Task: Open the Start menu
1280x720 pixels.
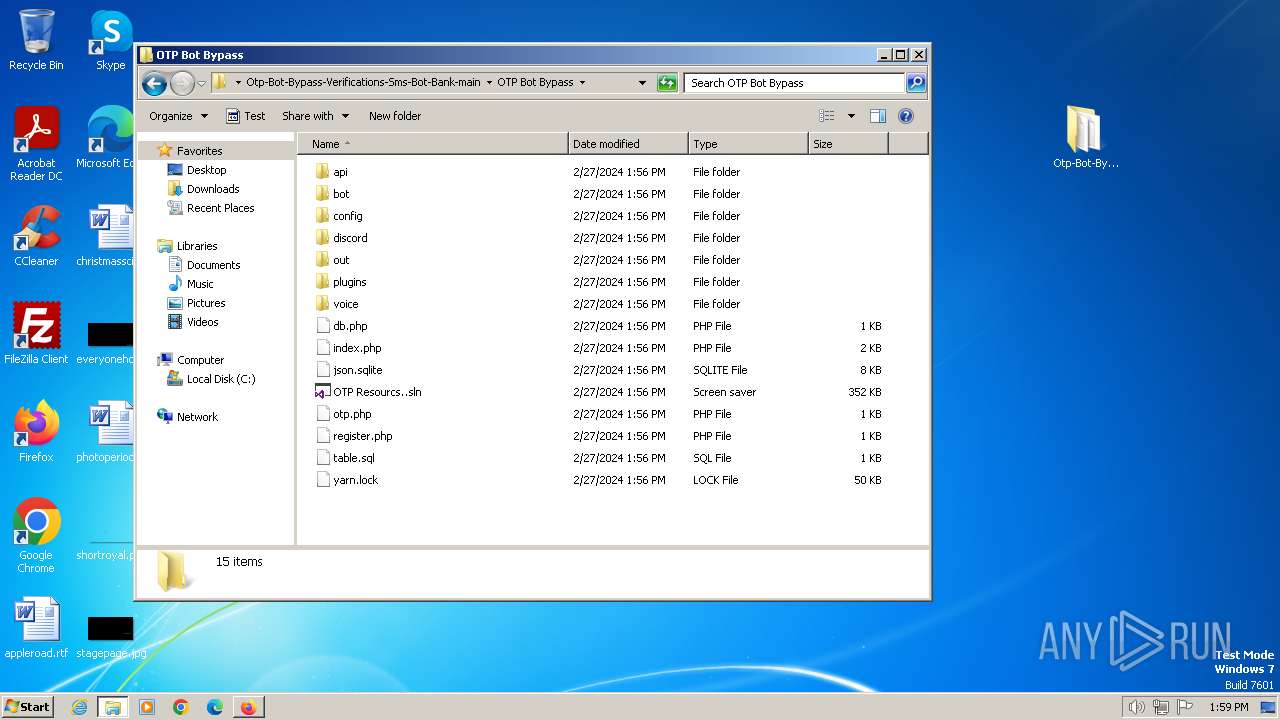Action: pos(27,707)
